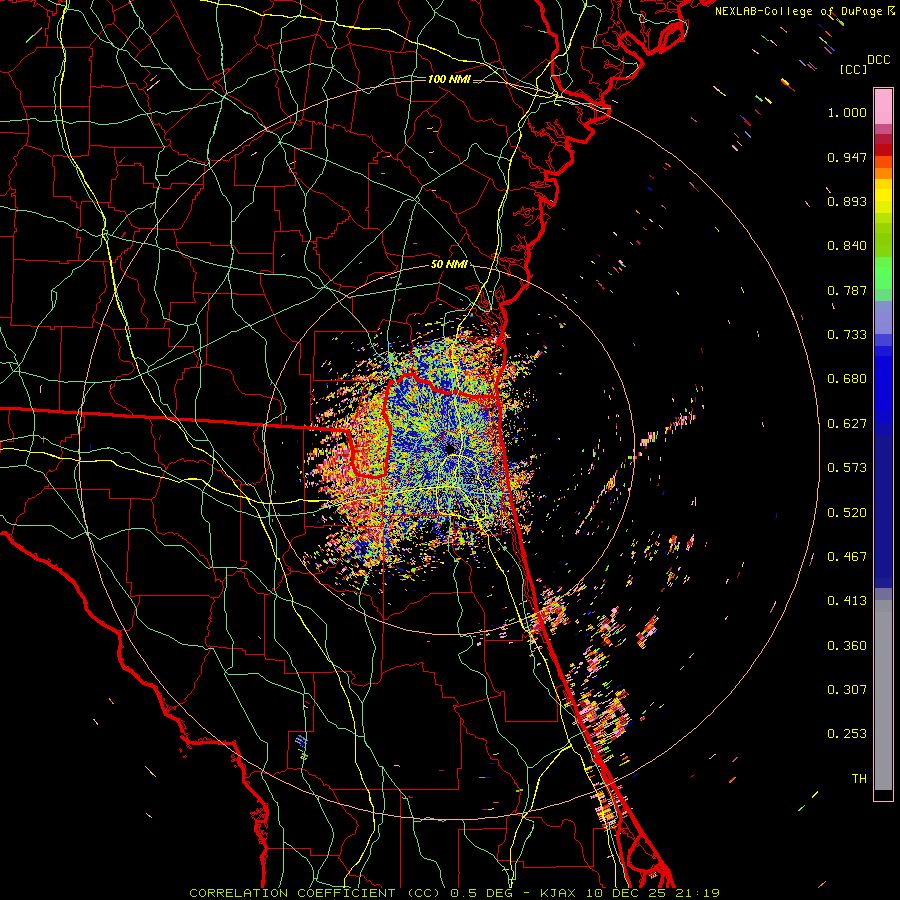Click the 100 NMI range ring label

[x=449, y=79]
